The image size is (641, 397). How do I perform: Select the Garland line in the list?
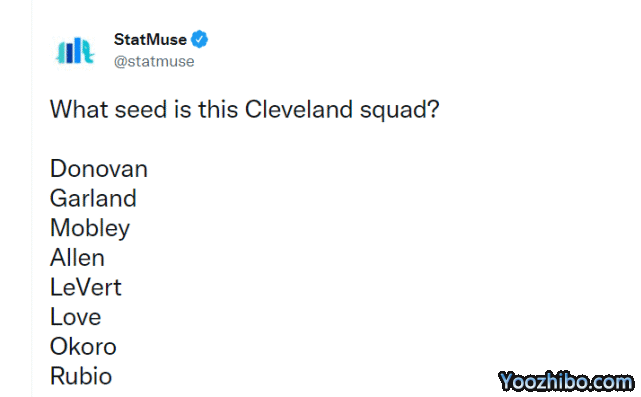93,198
